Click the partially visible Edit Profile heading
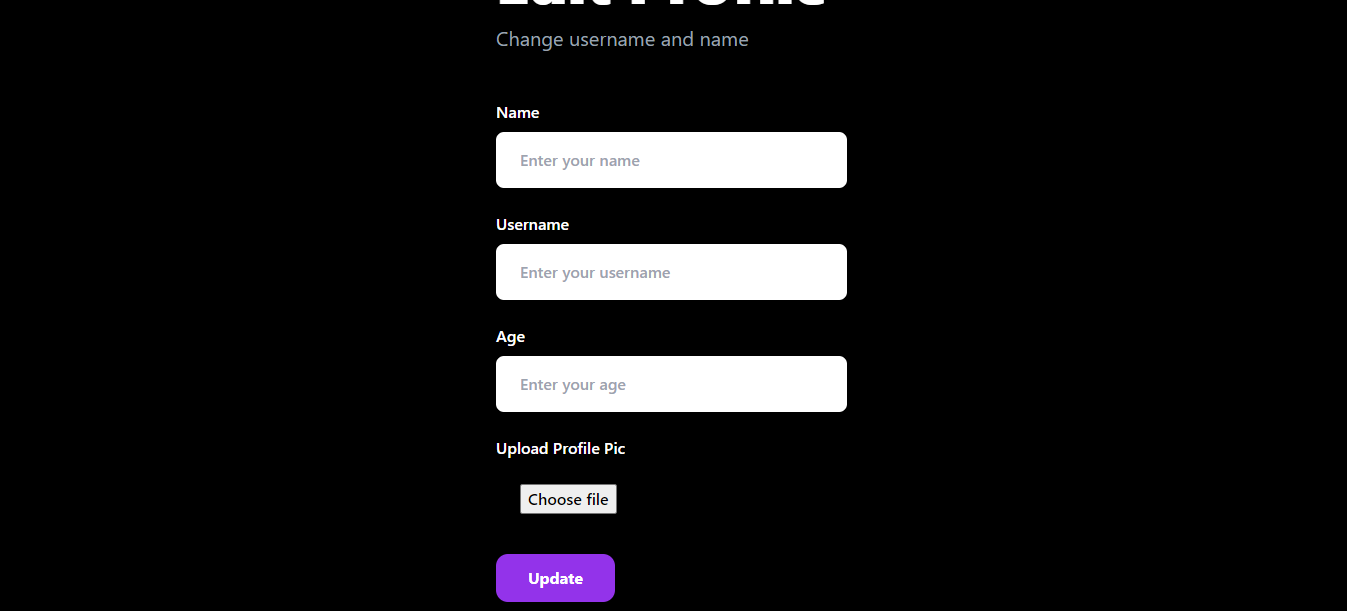Image resolution: width=1347 pixels, height=611 pixels. coord(660,6)
